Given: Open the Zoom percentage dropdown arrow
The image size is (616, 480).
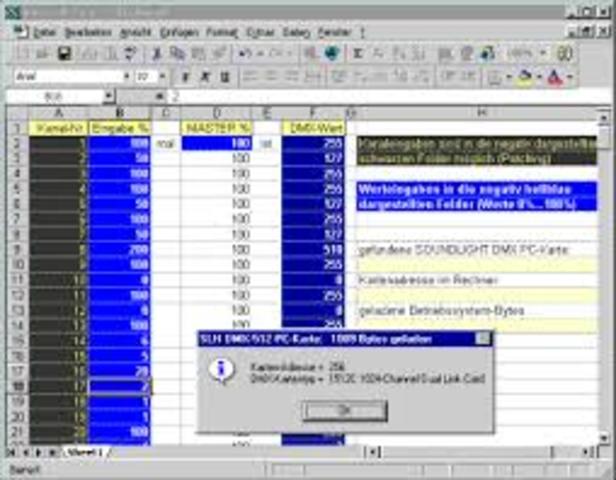Looking at the screenshot, I should point(543,53).
